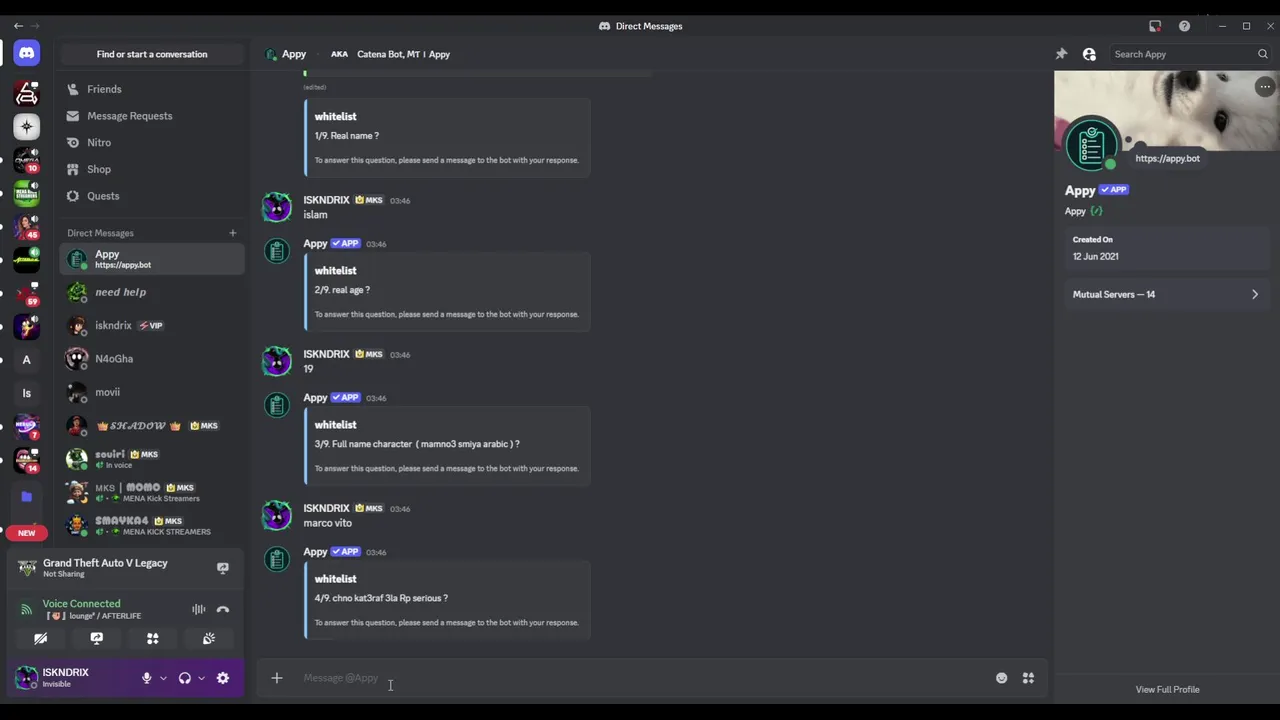Hide the user profile side panel
This screenshot has width=1280, height=720.
(x=1089, y=54)
